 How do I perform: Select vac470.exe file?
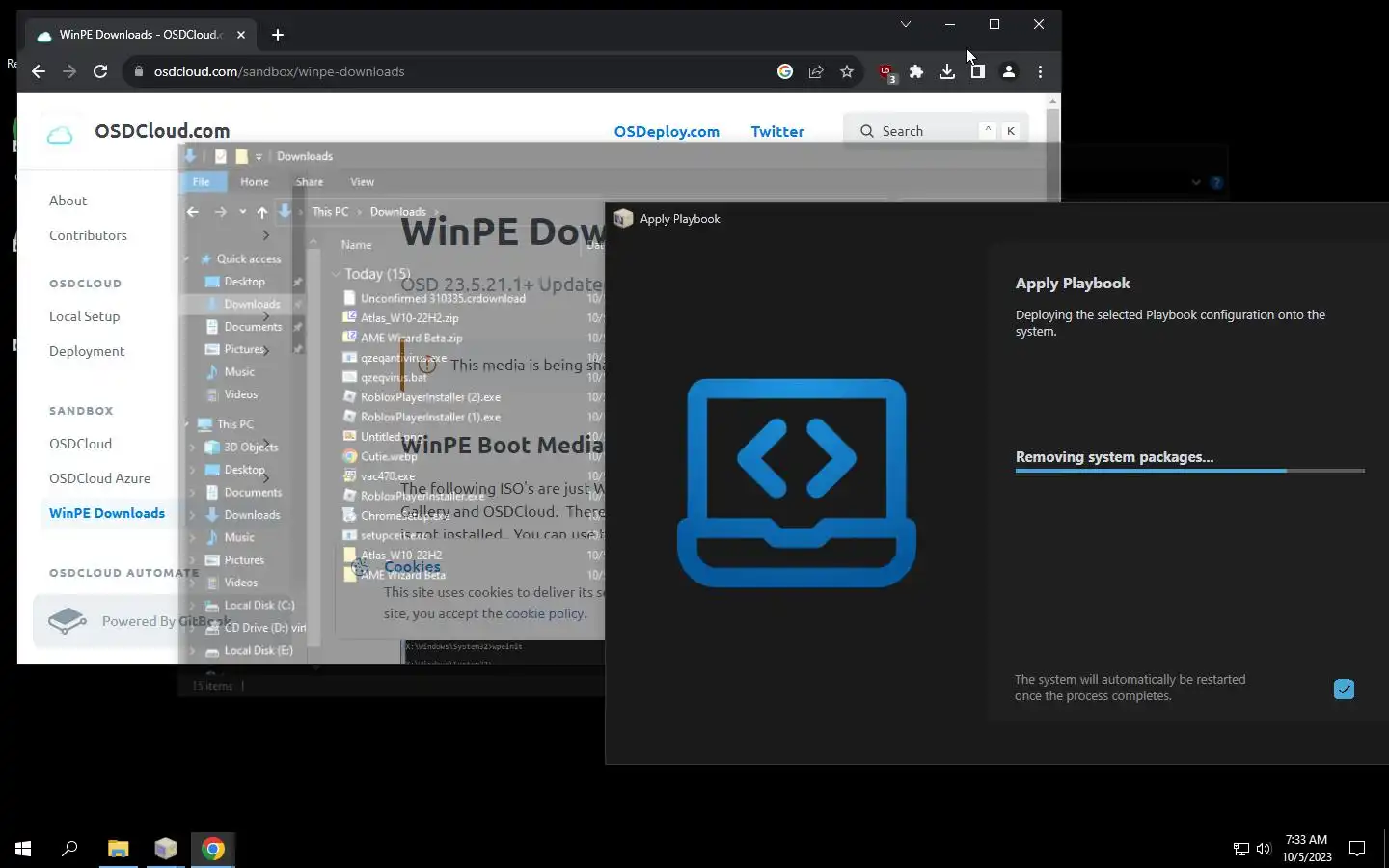pos(388,476)
